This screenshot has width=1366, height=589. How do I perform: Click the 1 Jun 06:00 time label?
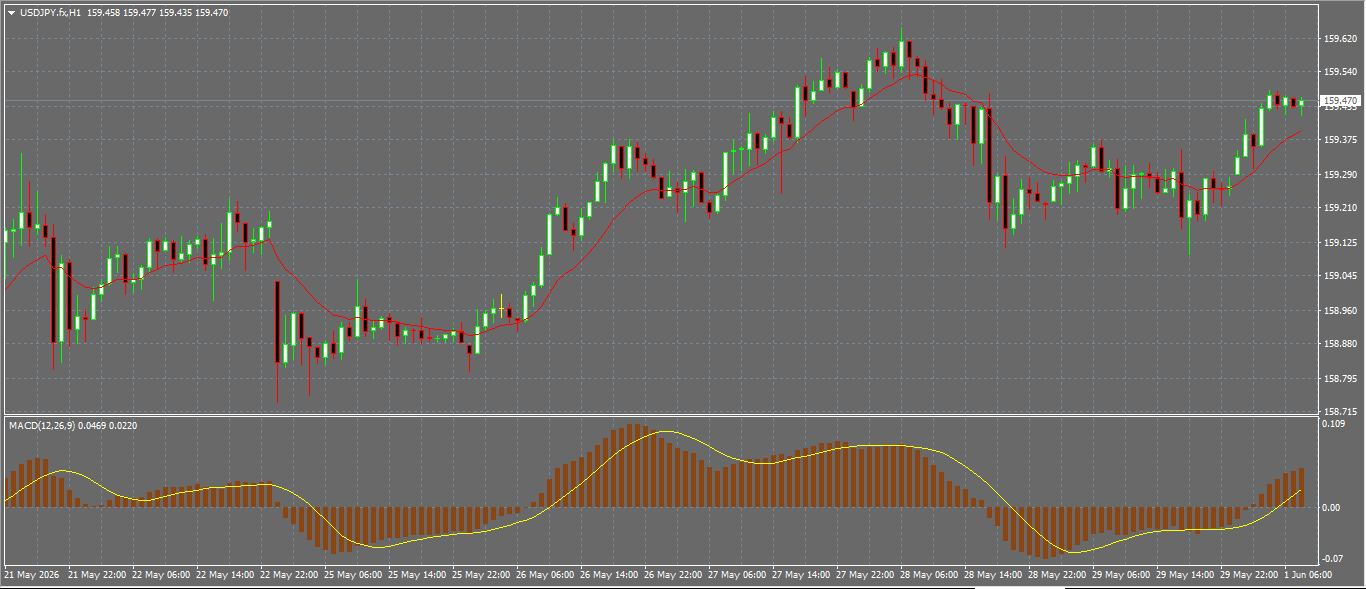tap(1309, 576)
